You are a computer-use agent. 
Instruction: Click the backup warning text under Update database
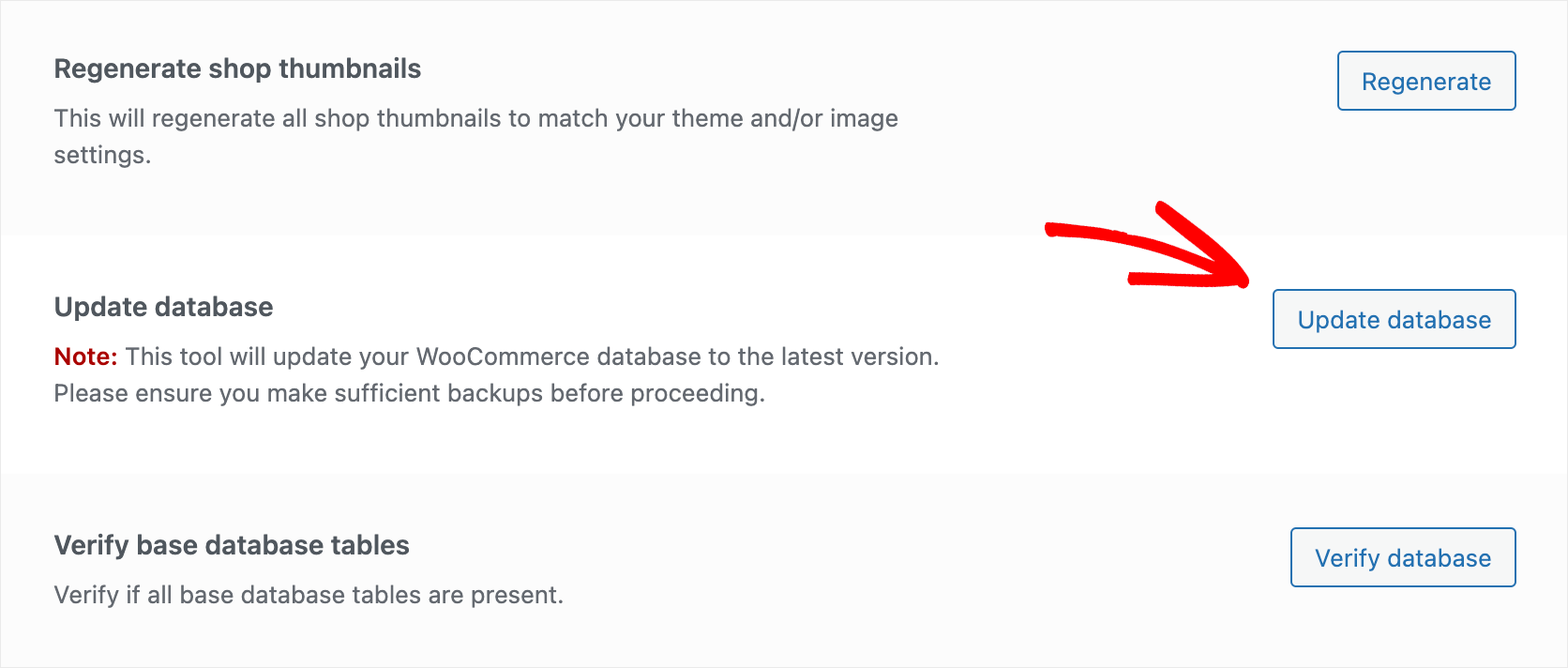pyautogui.click(x=410, y=392)
